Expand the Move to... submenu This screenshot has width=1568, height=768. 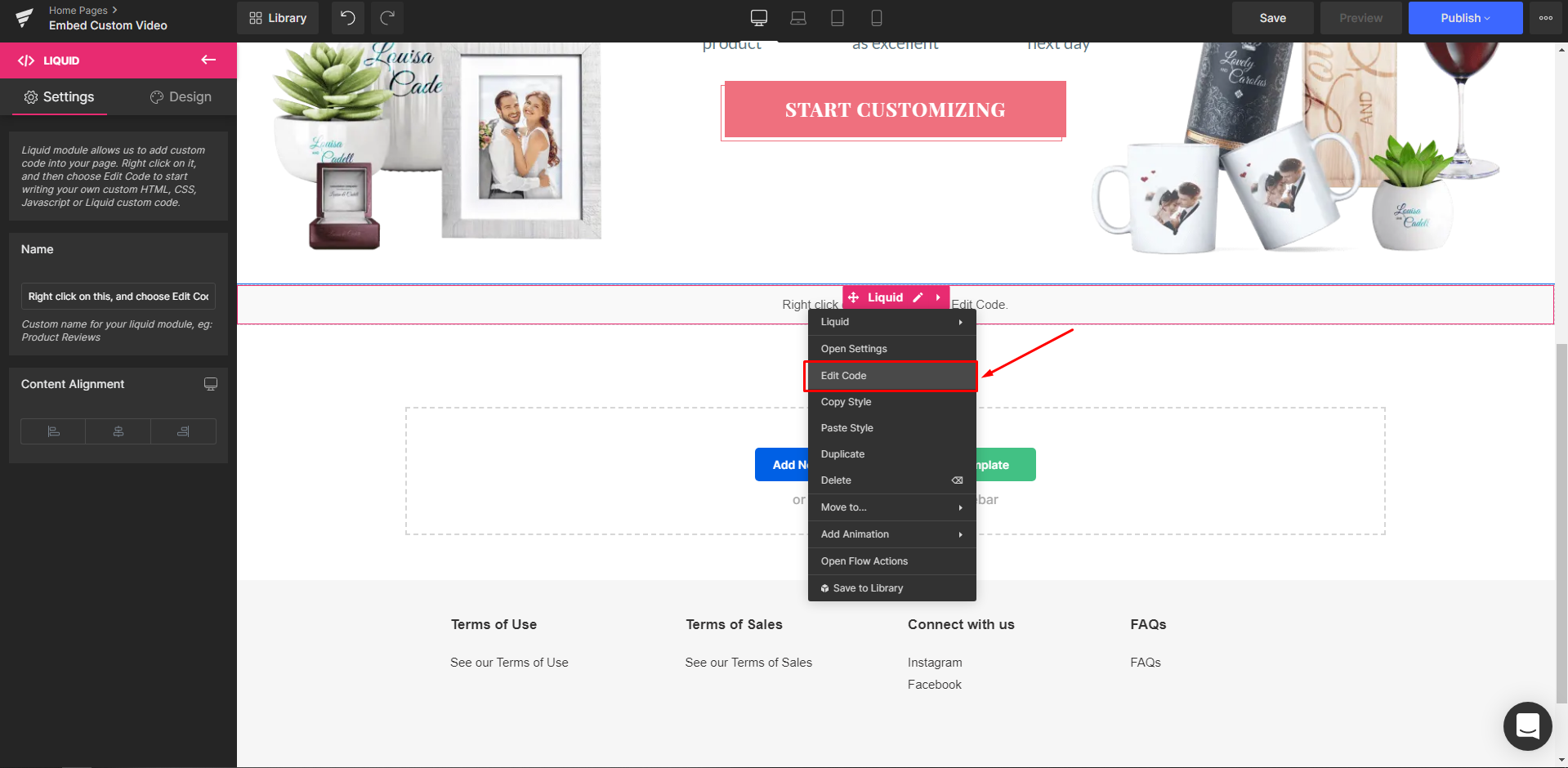(x=891, y=507)
